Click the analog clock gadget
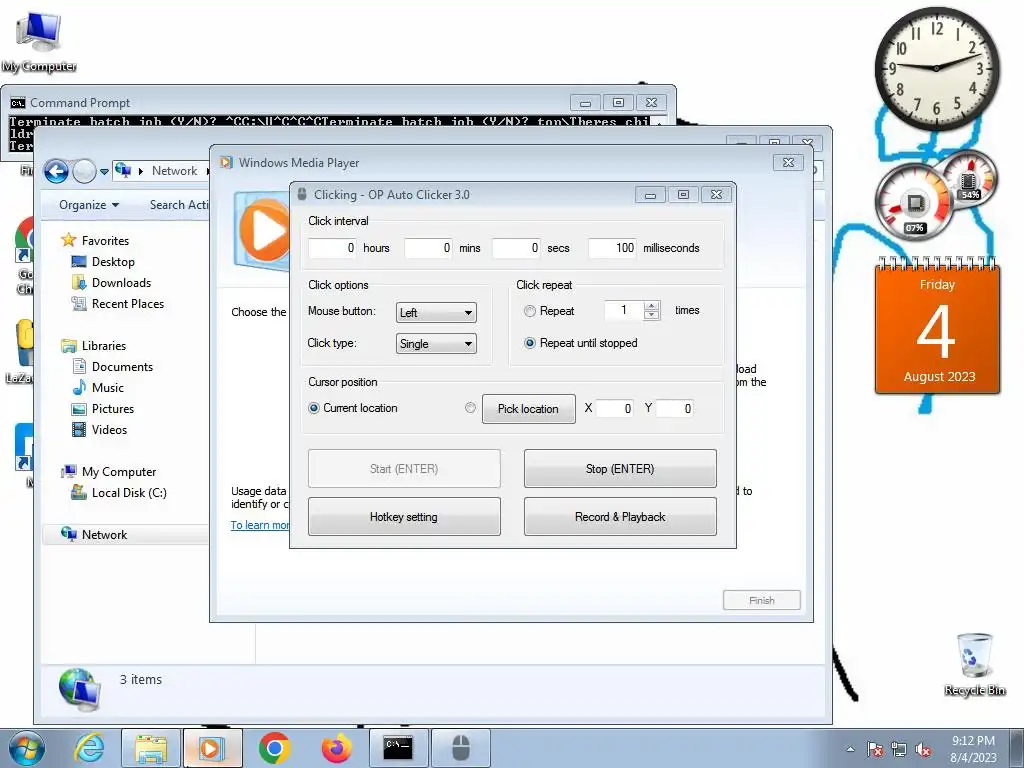The image size is (1024, 768). click(x=936, y=68)
